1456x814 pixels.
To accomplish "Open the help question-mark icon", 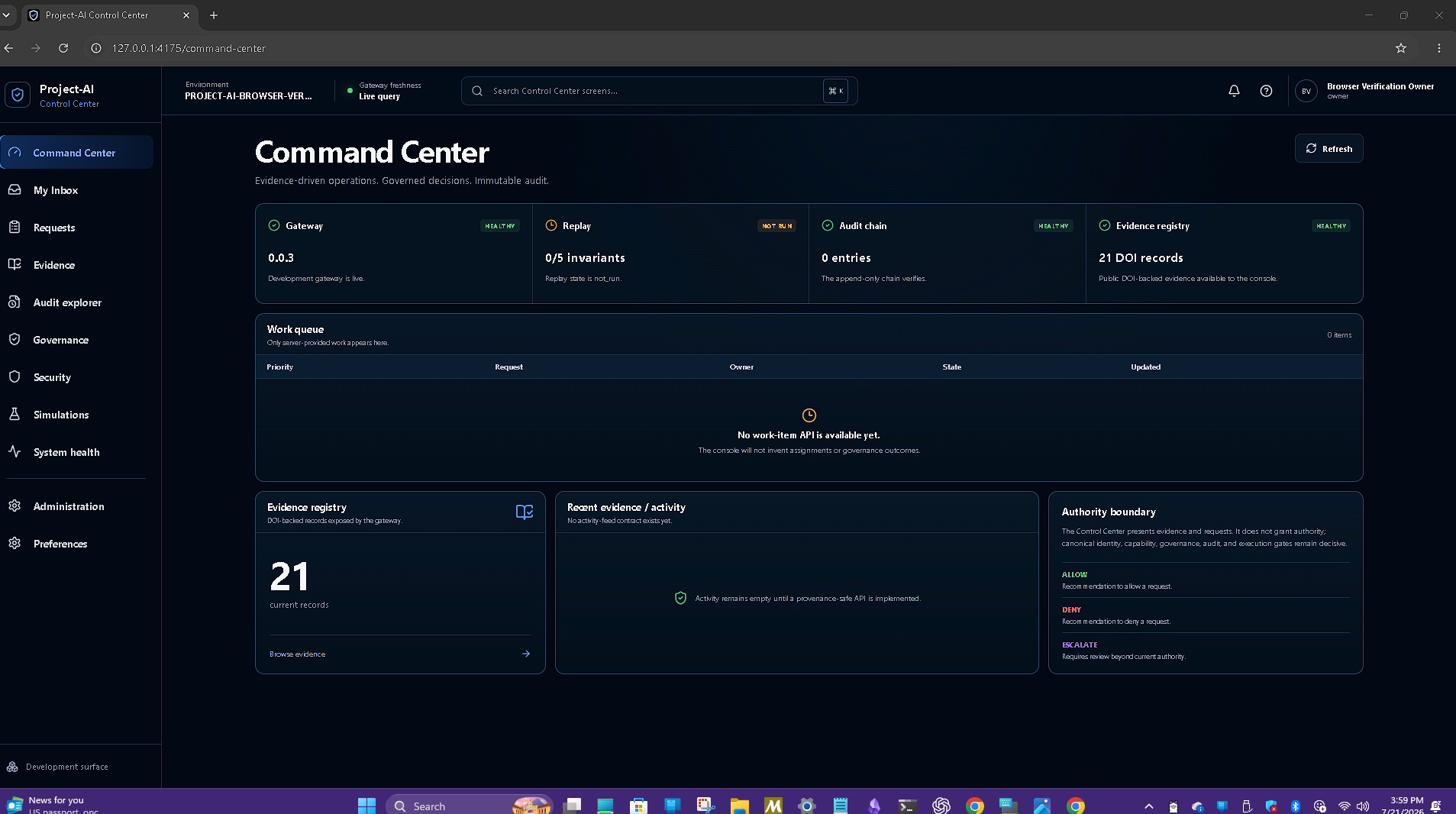I will click(x=1266, y=91).
